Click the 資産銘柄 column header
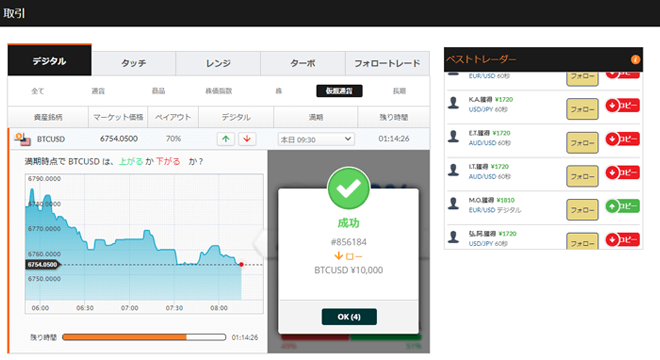The width and height of the screenshot is (660, 360). [48, 117]
